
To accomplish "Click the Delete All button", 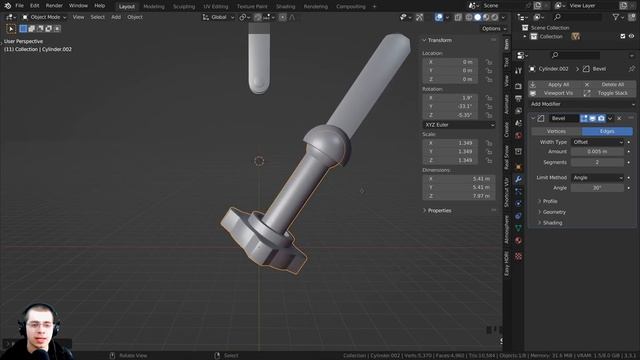I will [608, 84].
